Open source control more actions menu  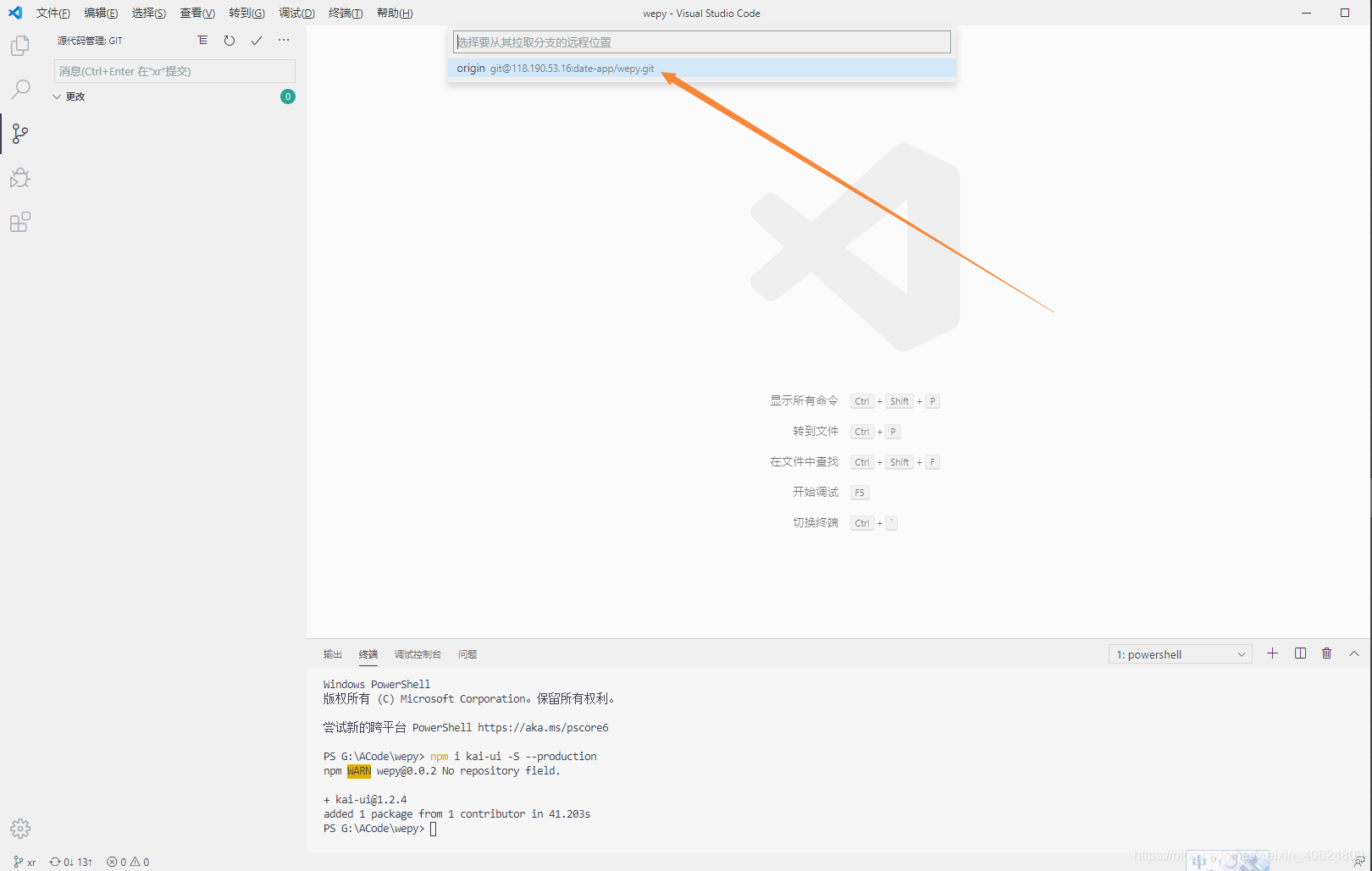284,41
